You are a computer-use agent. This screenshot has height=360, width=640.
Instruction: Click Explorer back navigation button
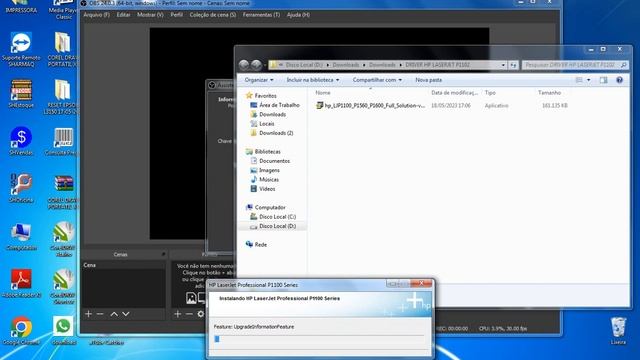(x=244, y=65)
